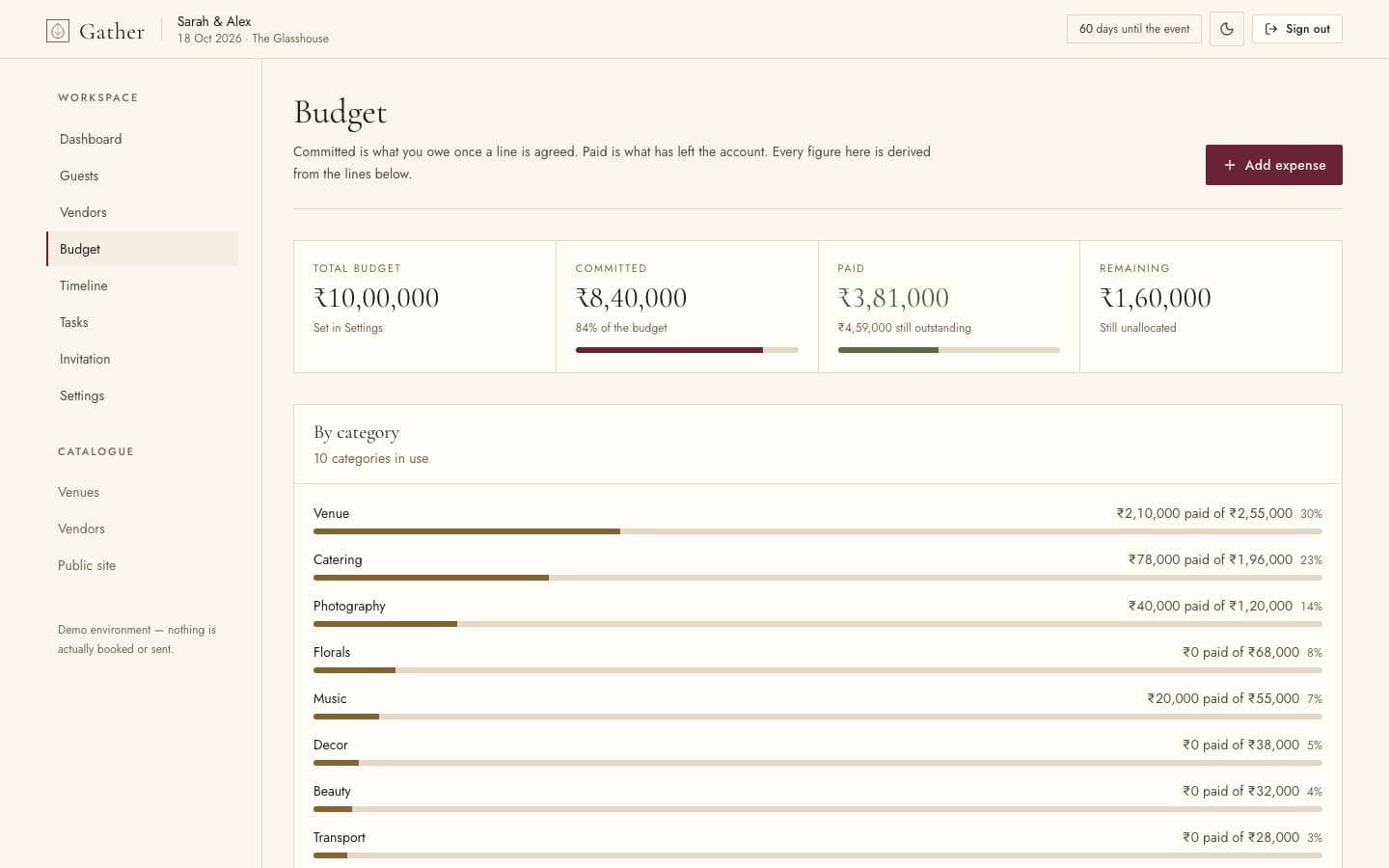Image resolution: width=1389 pixels, height=868 pixels.
Task: Visit the Public site link
Action: click(87, 565)
